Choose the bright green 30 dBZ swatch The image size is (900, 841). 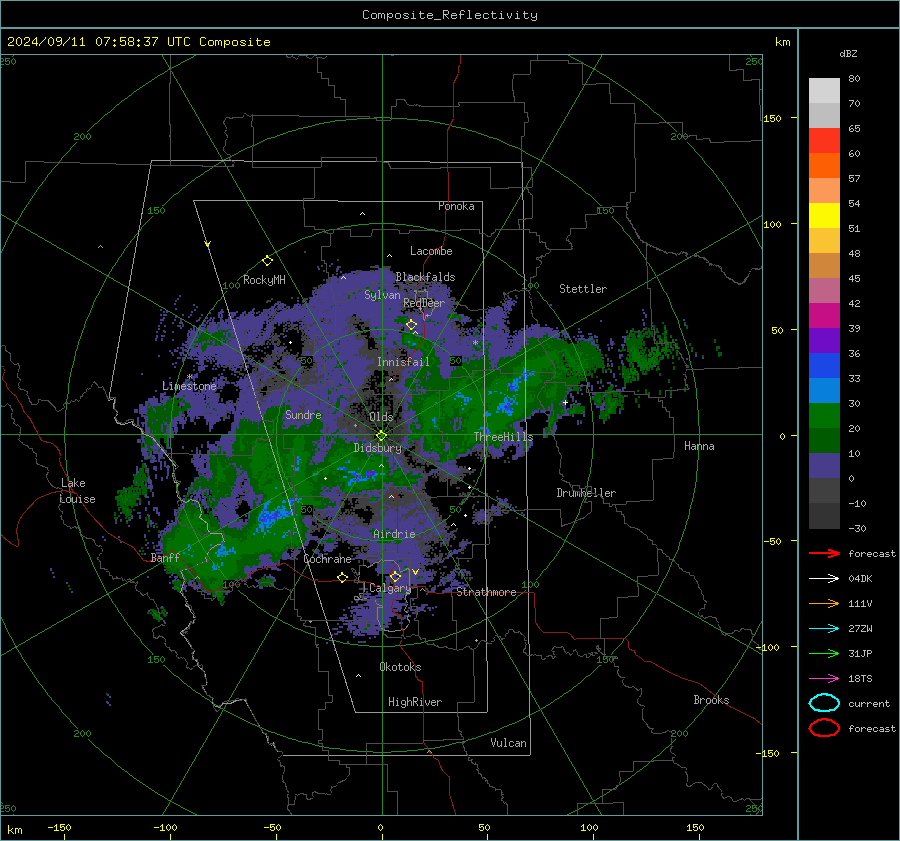[824, 415]
